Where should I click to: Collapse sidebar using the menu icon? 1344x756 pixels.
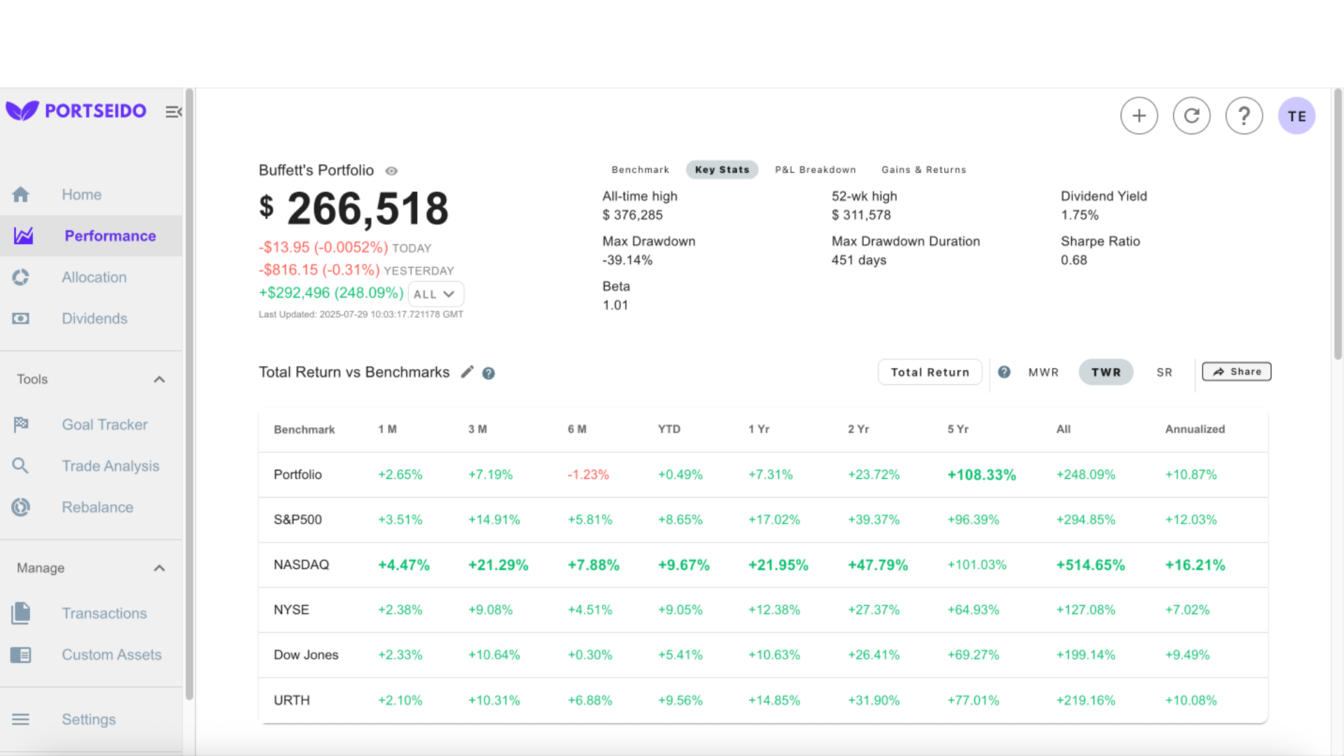tap(173, 111)
